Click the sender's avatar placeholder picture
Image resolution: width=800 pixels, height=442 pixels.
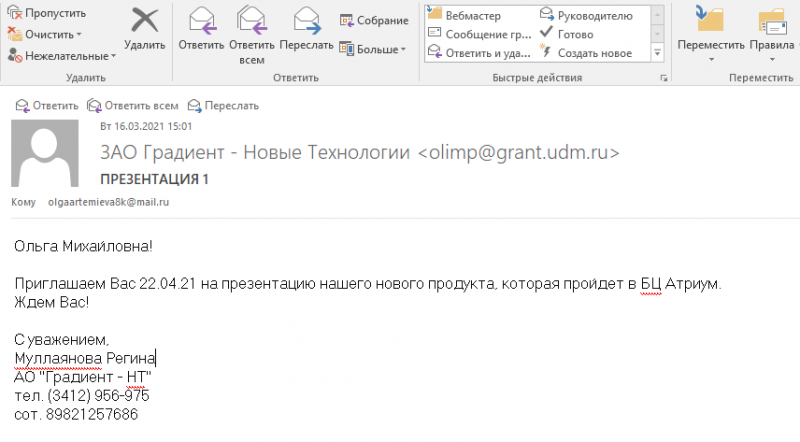click(x=45, y=153)
